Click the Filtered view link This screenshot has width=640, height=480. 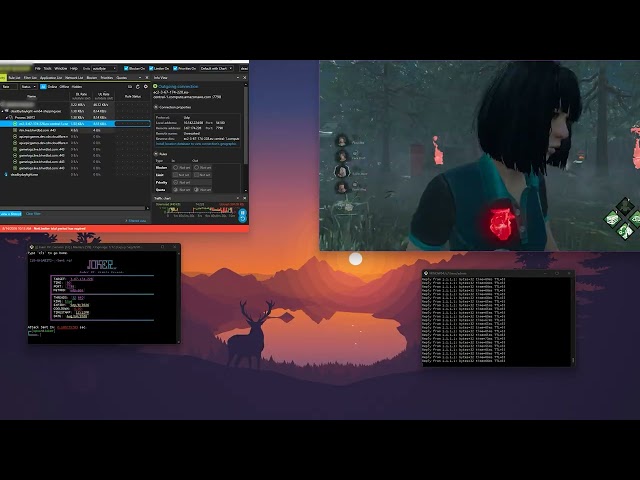click(x=137, y=220)
